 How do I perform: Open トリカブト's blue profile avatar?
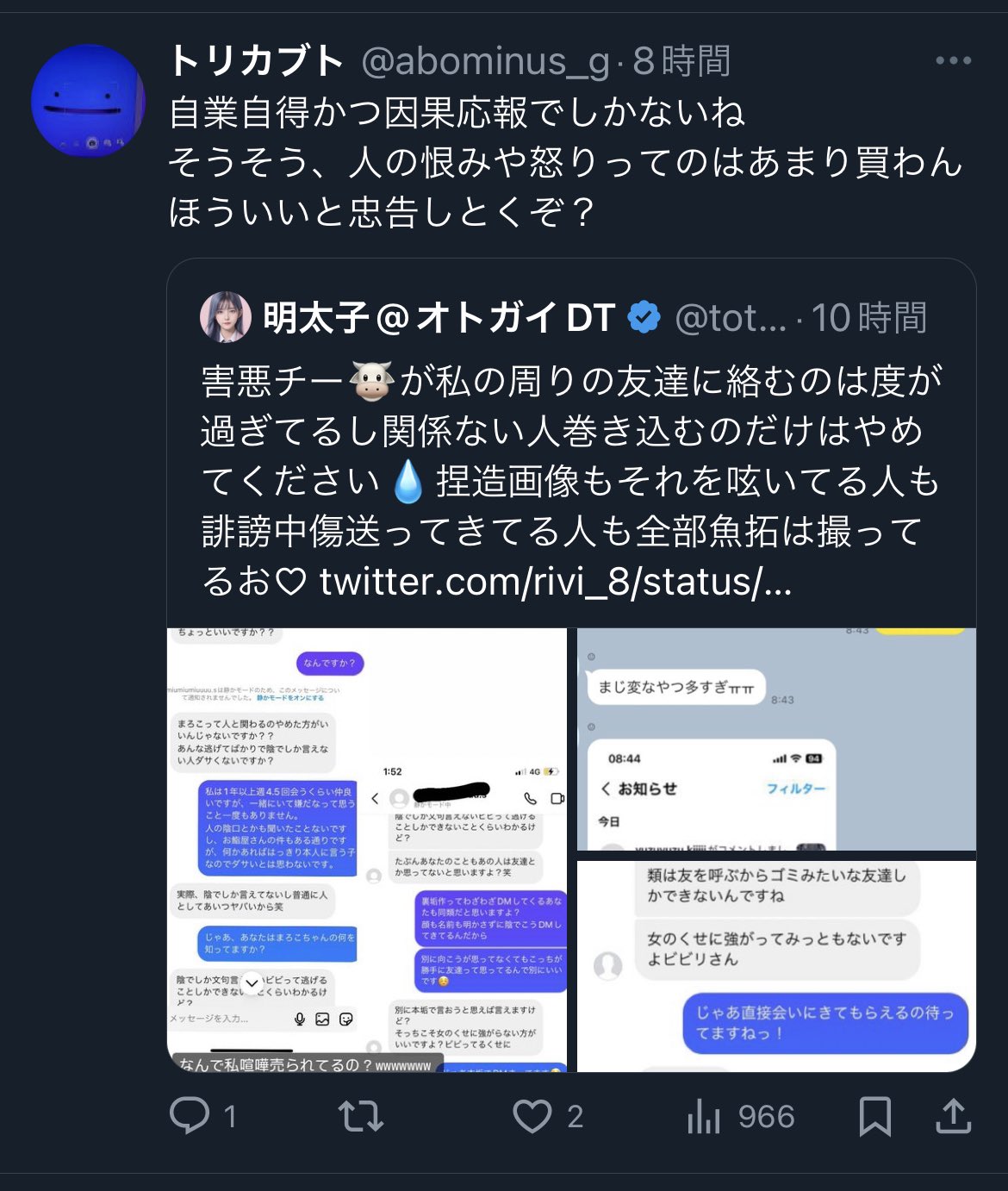click(x=88, y=101)
